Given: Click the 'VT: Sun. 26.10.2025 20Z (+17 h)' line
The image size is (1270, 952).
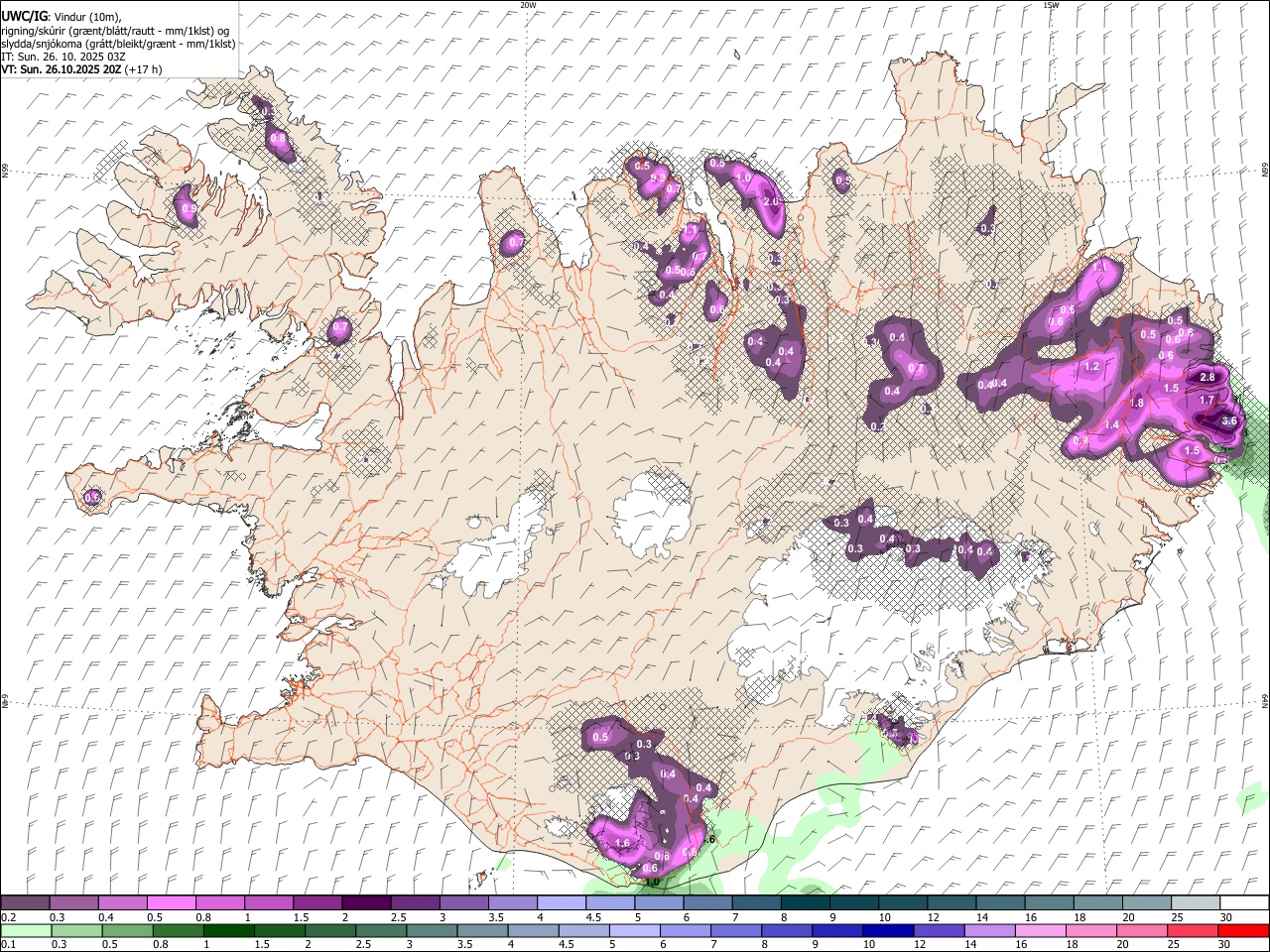Looking at the screenshot, I should point(81,69).
